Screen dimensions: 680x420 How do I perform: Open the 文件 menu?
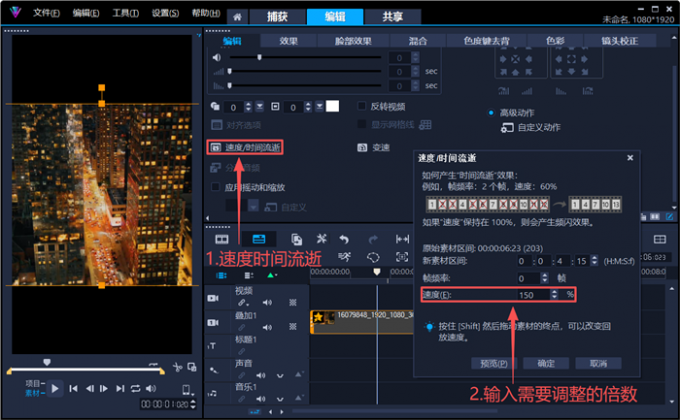coord(46,13)
